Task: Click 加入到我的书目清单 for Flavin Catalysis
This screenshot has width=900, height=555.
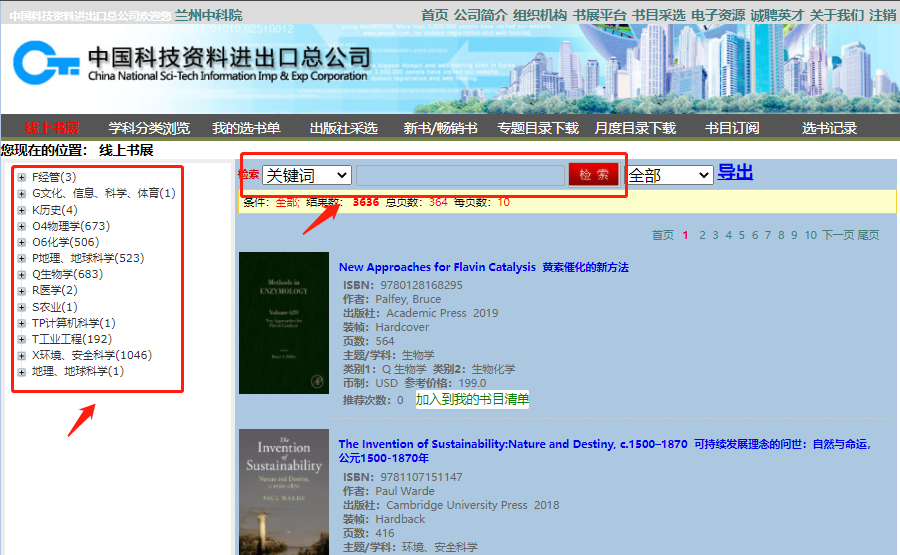Action: 472,399
